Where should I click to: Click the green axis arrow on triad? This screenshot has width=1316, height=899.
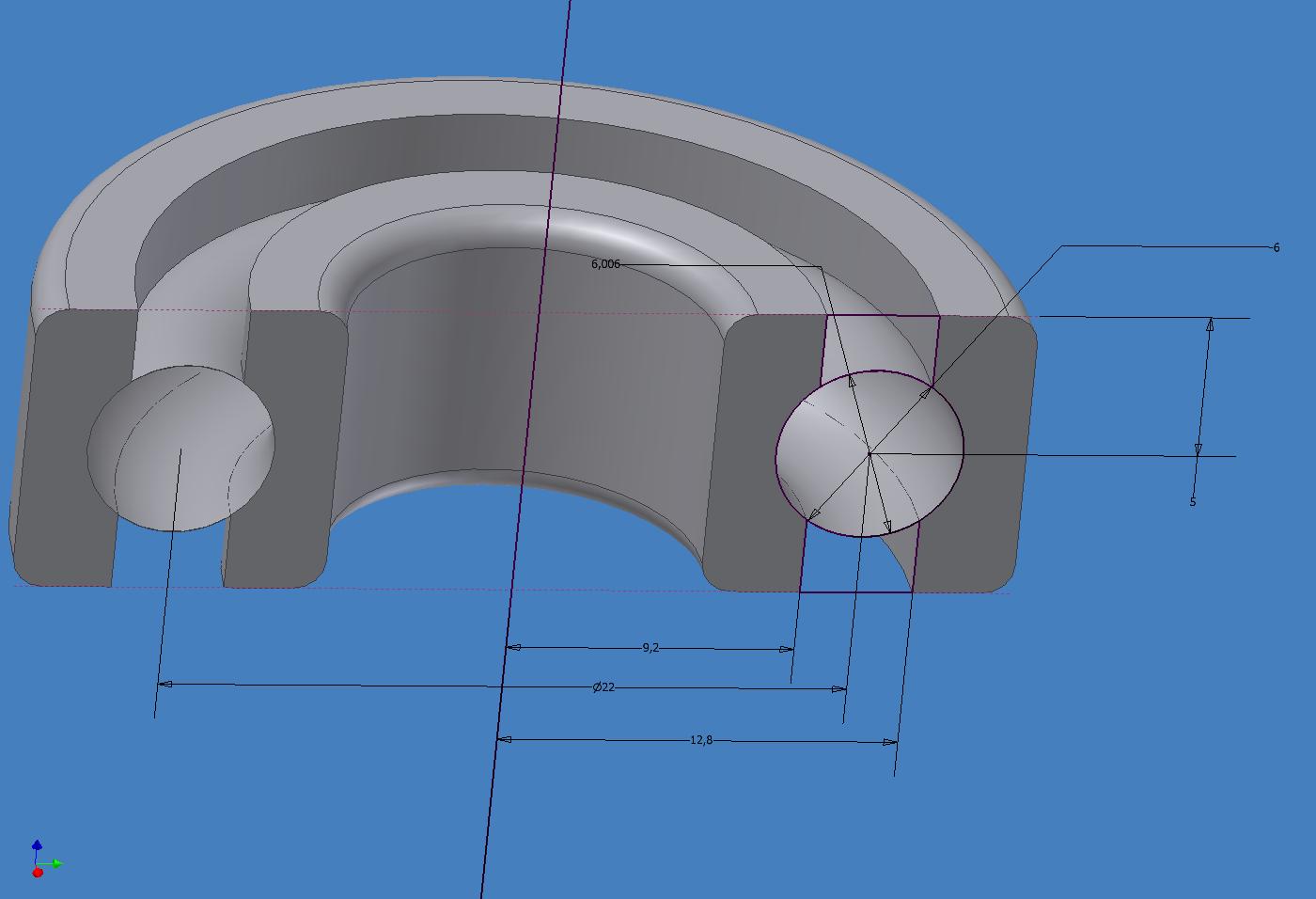pos(55,863)
